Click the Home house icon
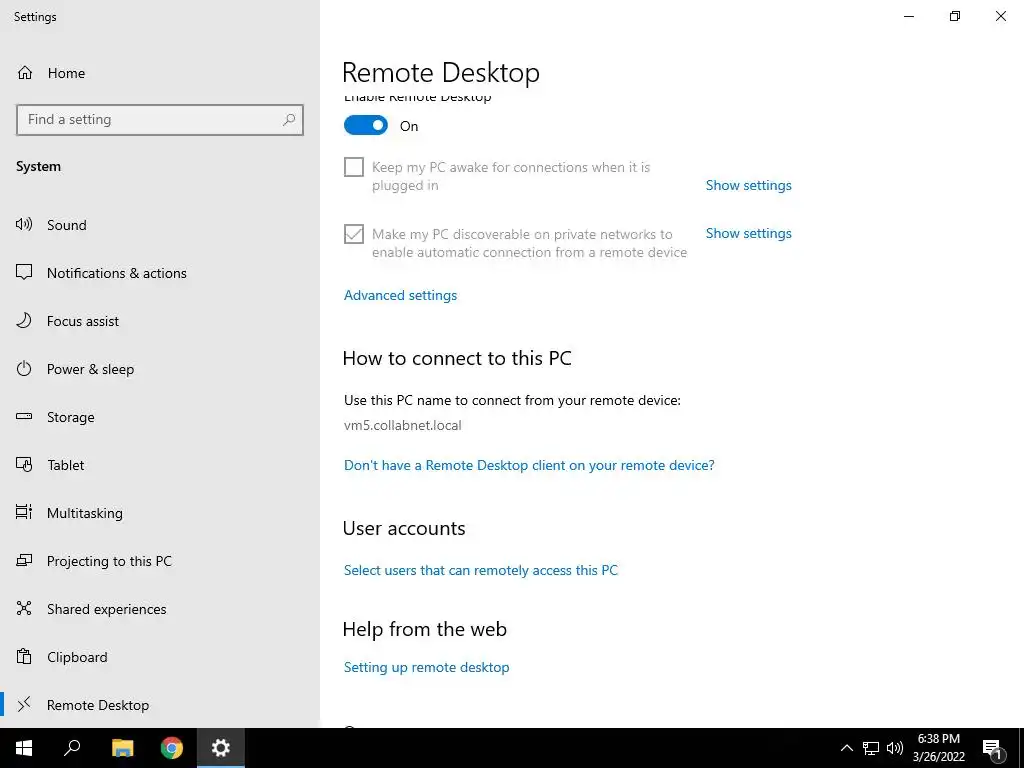 [25, 72]
